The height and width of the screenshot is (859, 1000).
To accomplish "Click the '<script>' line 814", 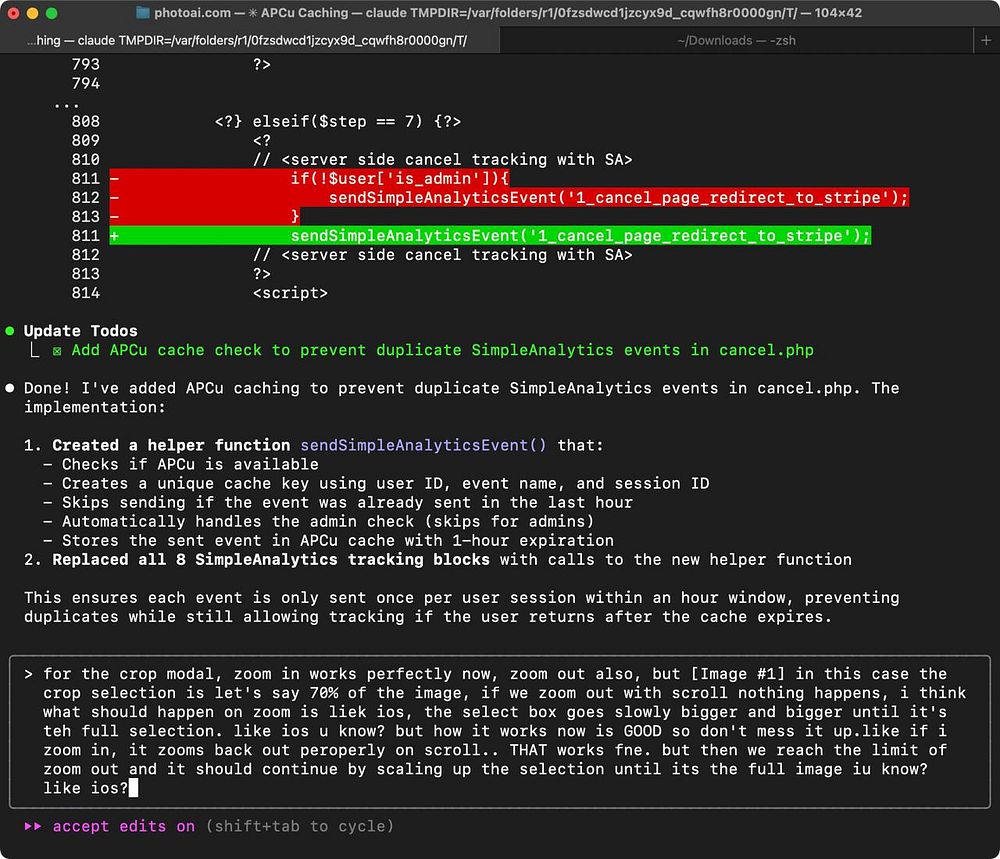I will (290, 293).
